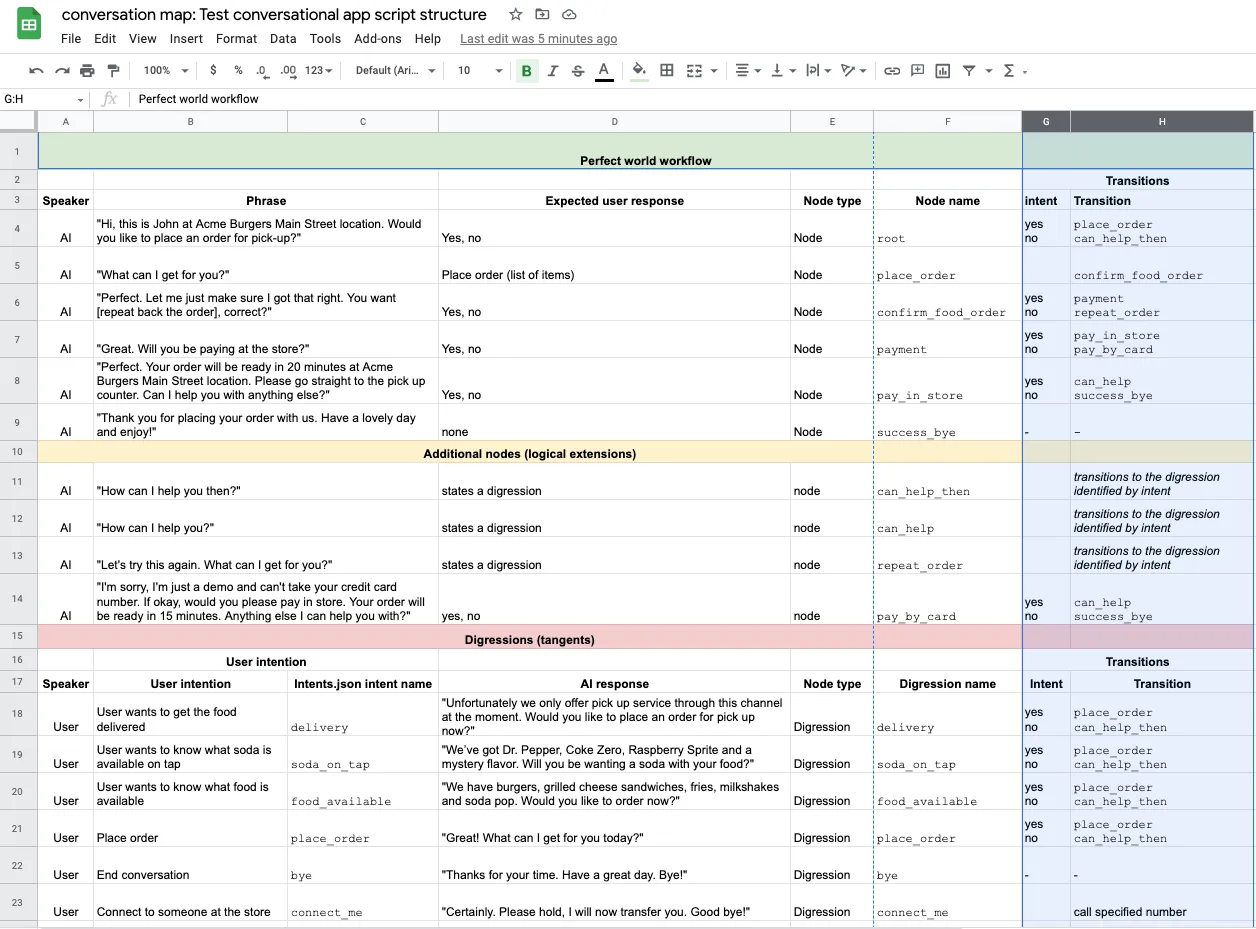Open horizontal align dropdown
Screen dimensions: 1256x929
coord(748,71)
